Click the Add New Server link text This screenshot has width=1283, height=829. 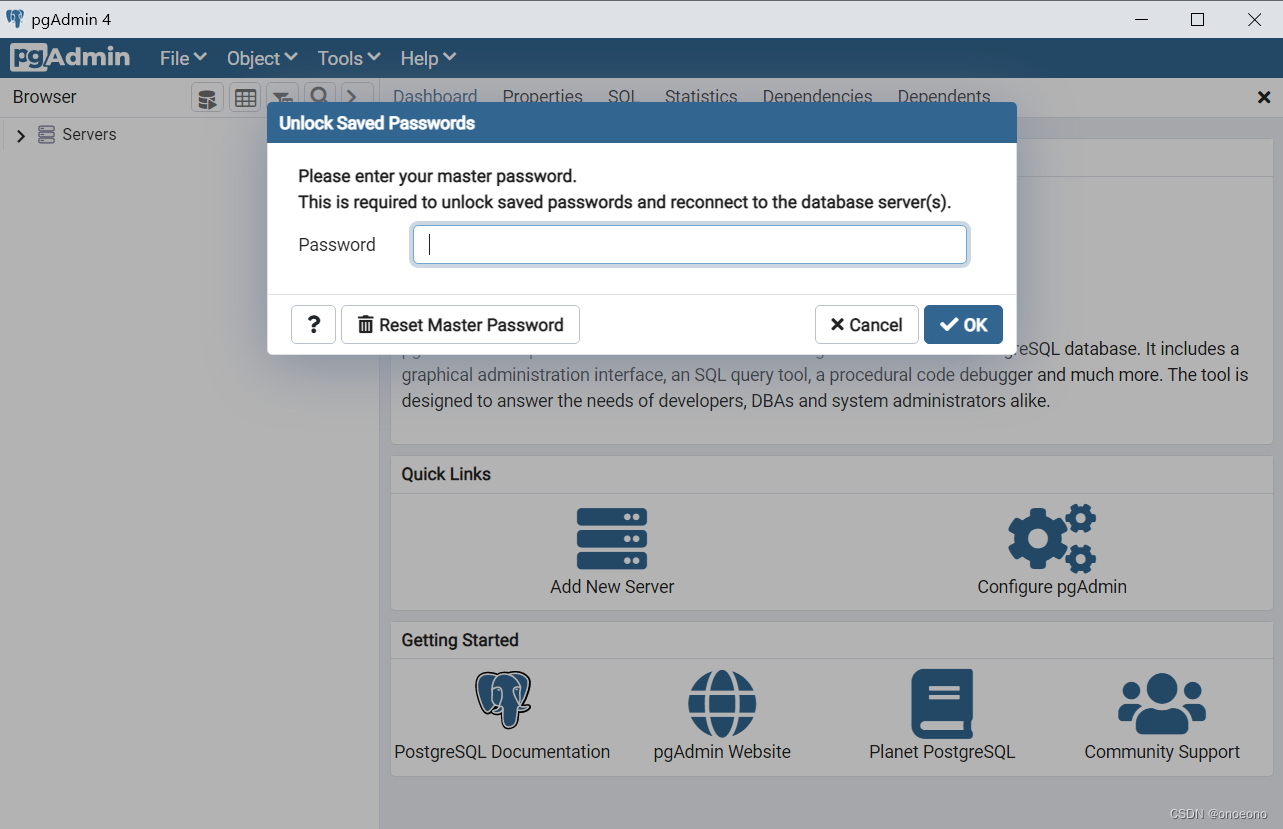(x=612, y=587)
